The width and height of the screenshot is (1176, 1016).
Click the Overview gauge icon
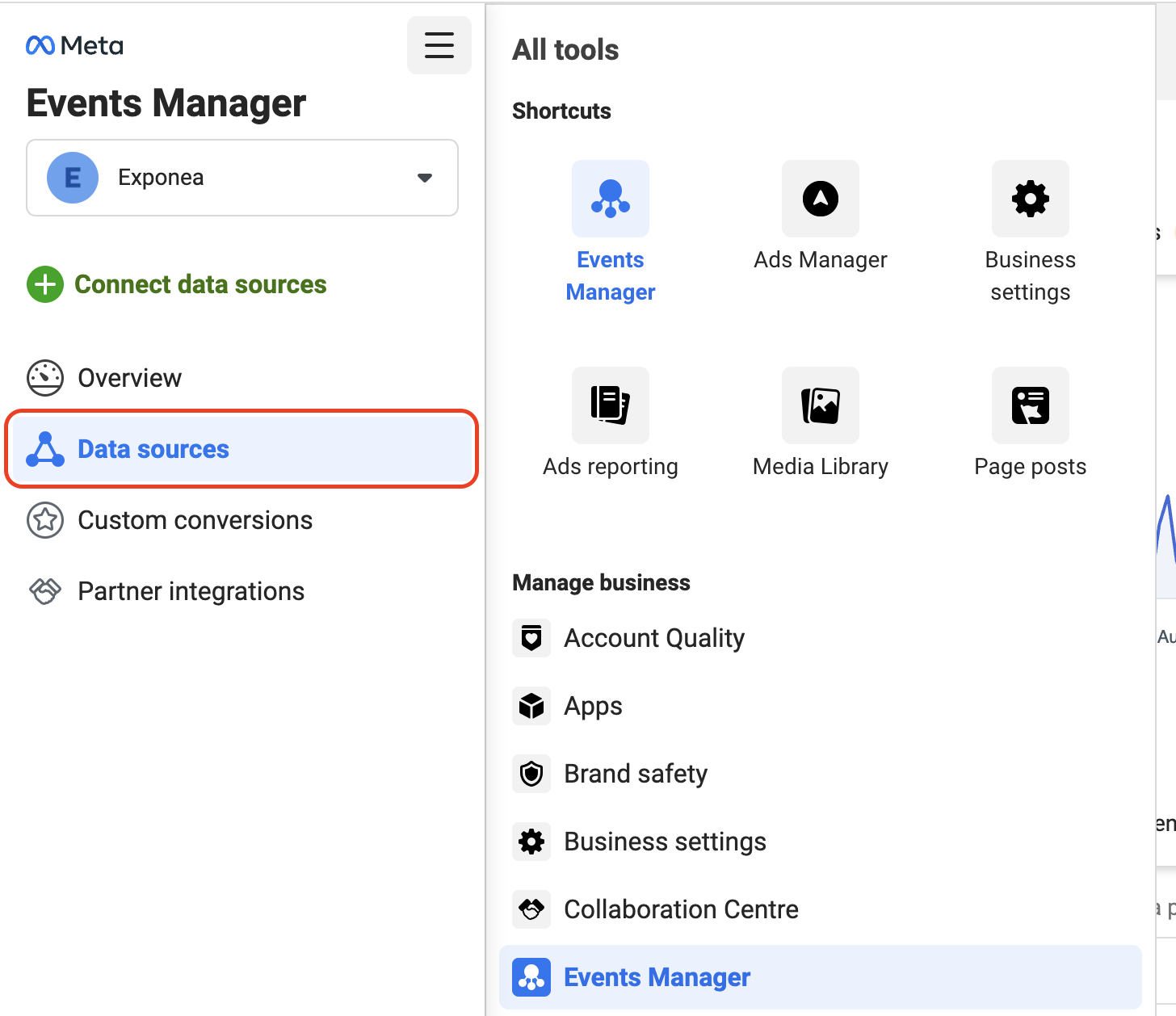point(45,378)
